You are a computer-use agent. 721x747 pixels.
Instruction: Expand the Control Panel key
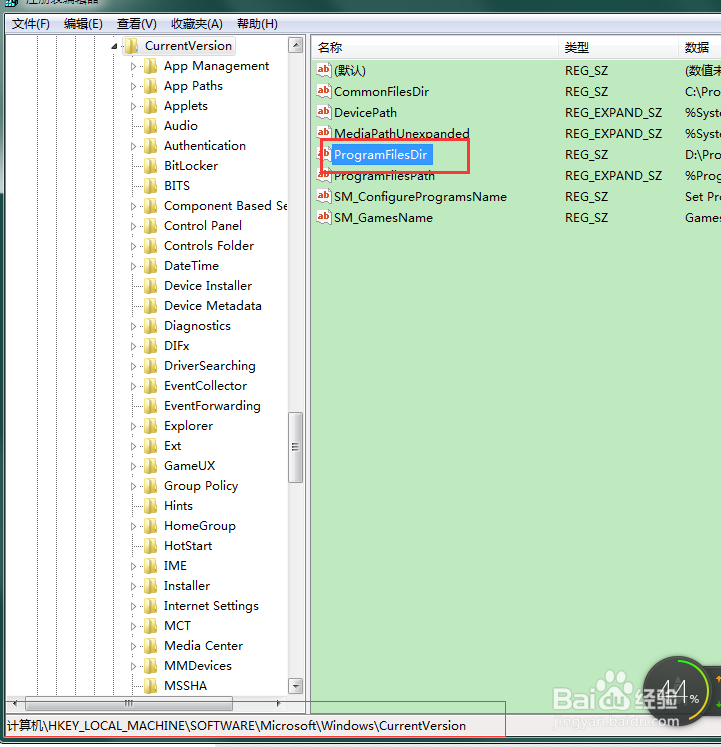click(x=133, y=226)
